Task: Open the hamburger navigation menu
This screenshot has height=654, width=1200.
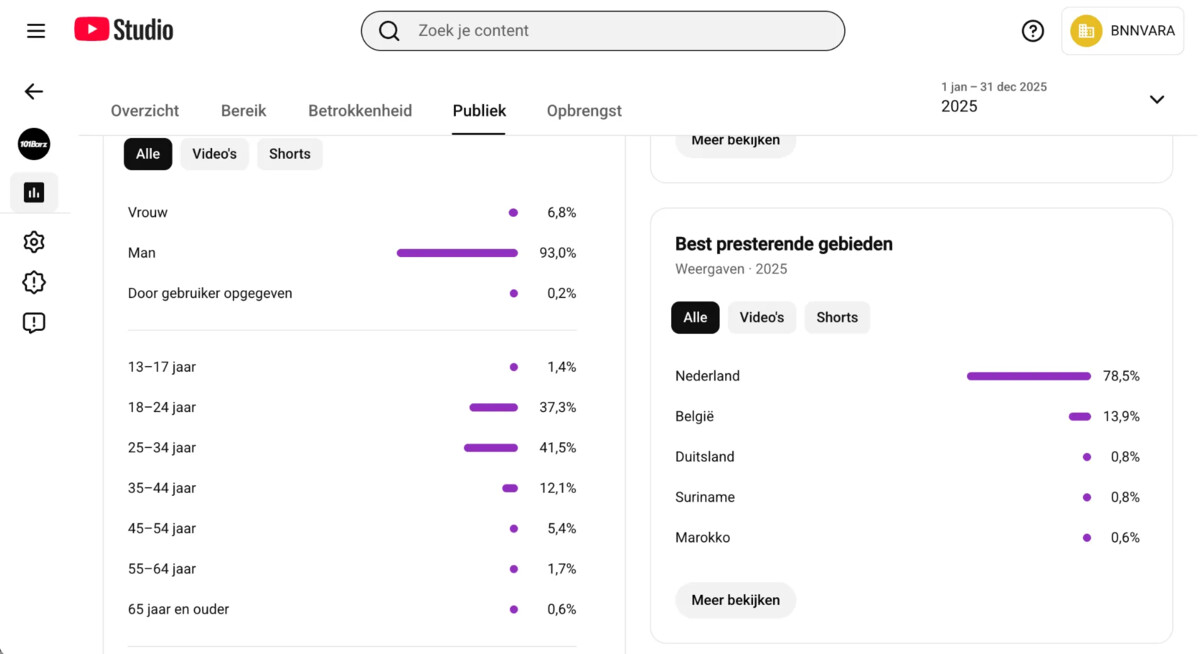Action: click(x=36, y=31)
